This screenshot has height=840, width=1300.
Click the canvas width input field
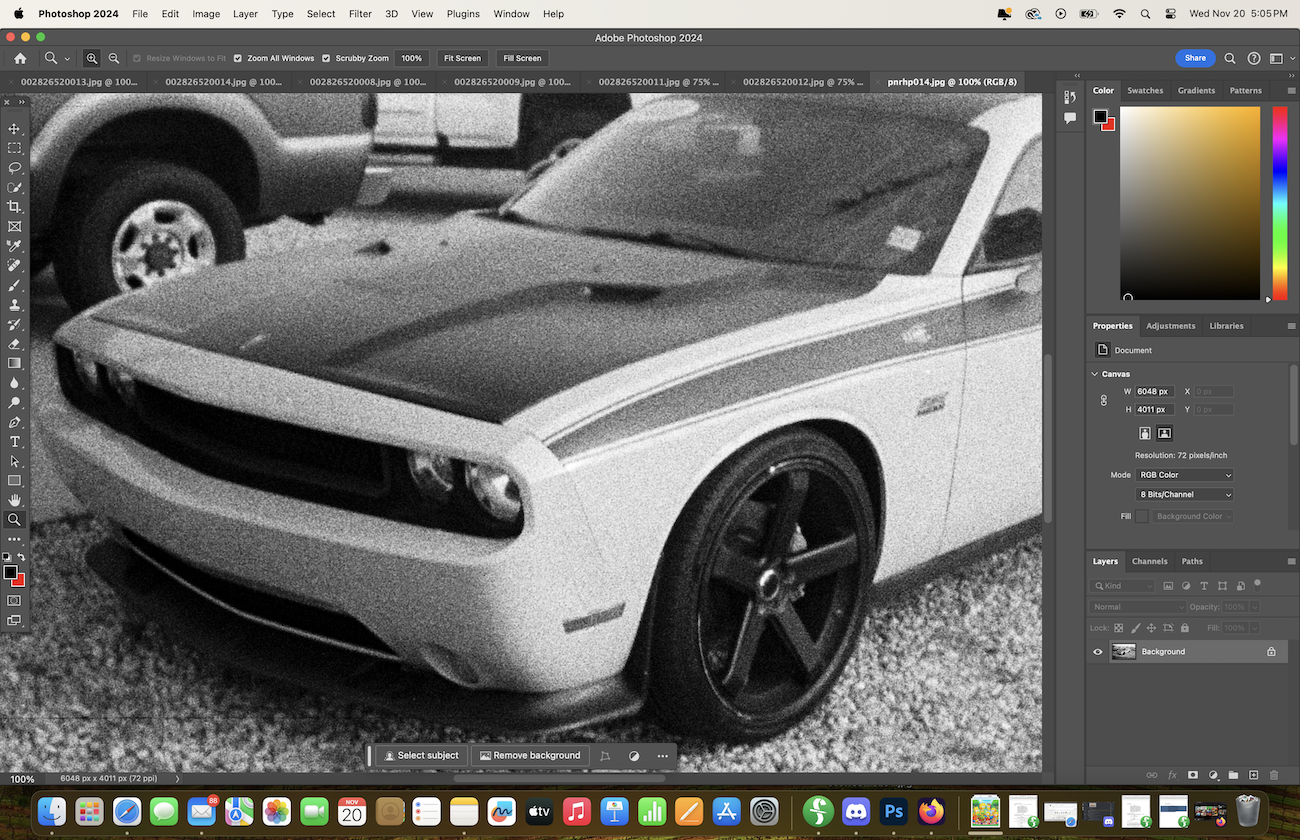(1153, 392)
